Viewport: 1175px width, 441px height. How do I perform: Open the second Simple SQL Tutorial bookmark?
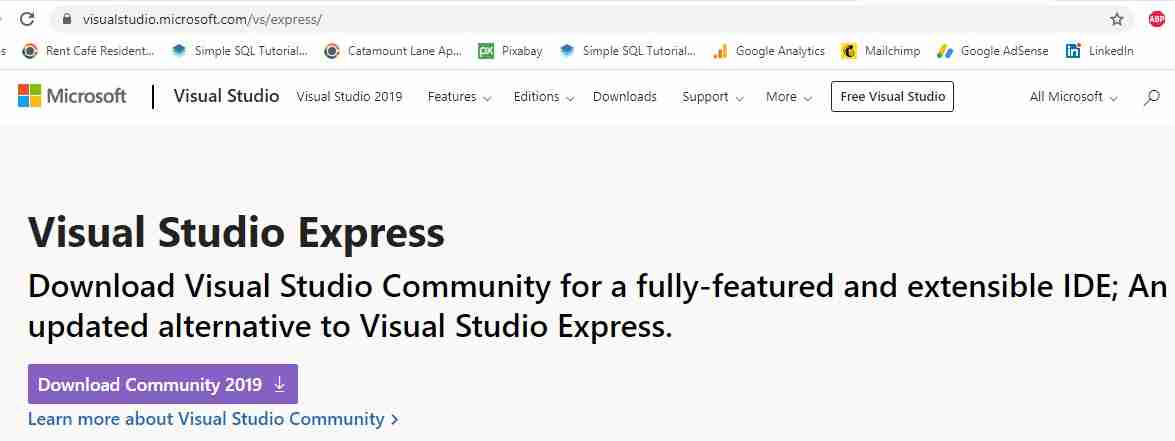(627, 51)
